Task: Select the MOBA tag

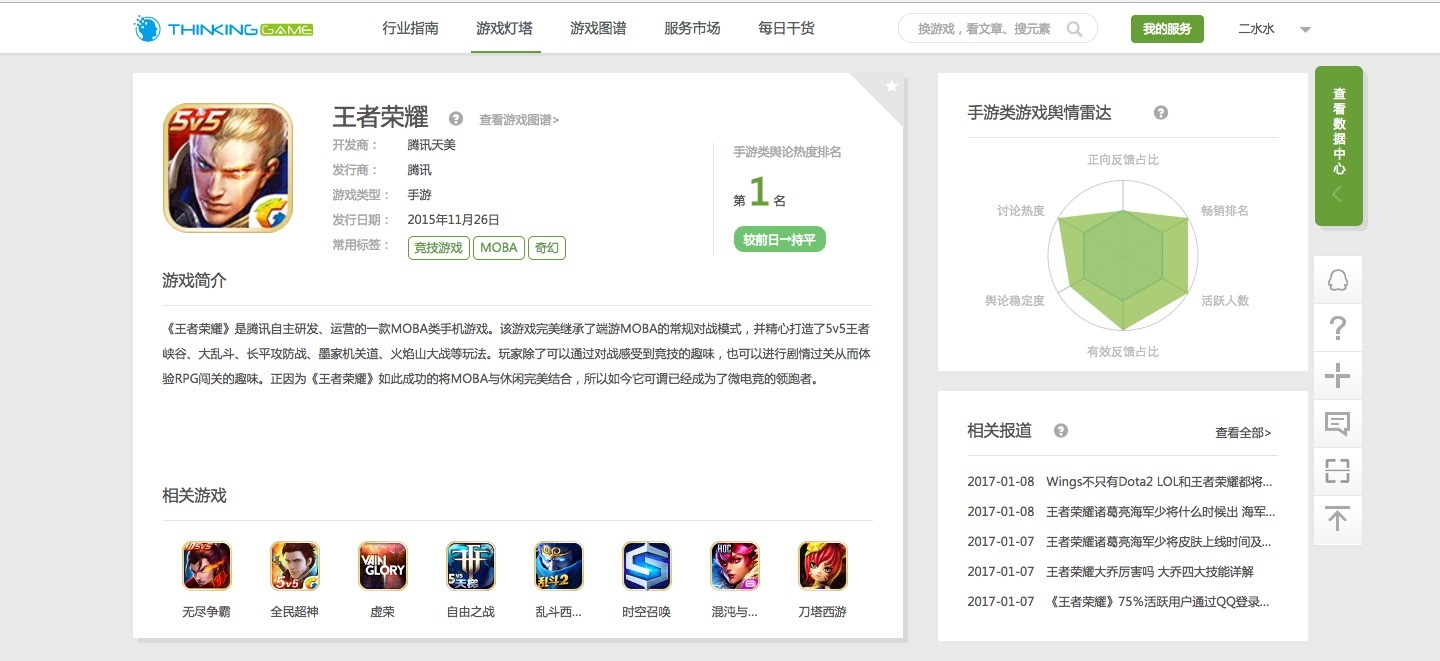Action: tap(499, 247)
